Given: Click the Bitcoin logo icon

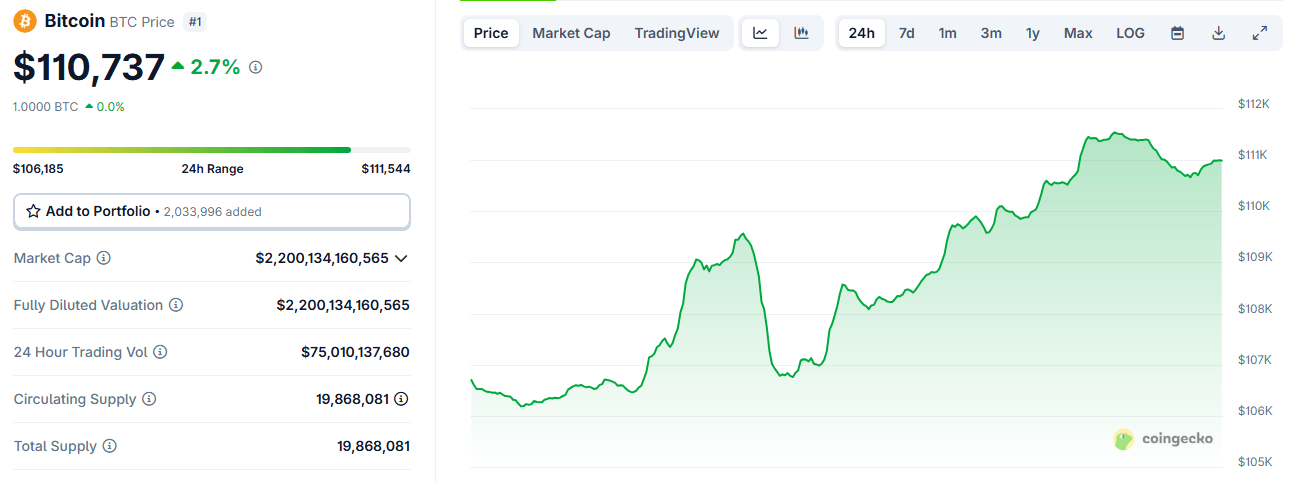Looking at the screenshot, I should click(25, 21).
